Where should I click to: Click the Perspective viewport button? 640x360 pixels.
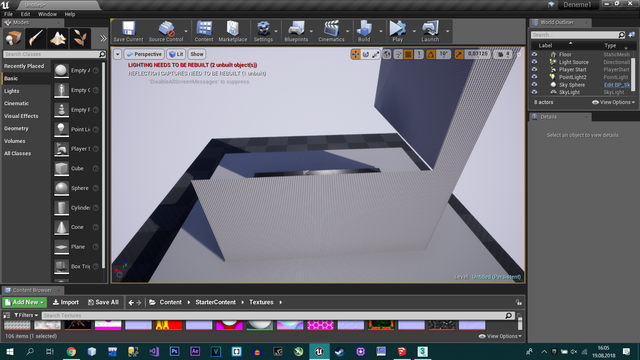pos(144,54)
